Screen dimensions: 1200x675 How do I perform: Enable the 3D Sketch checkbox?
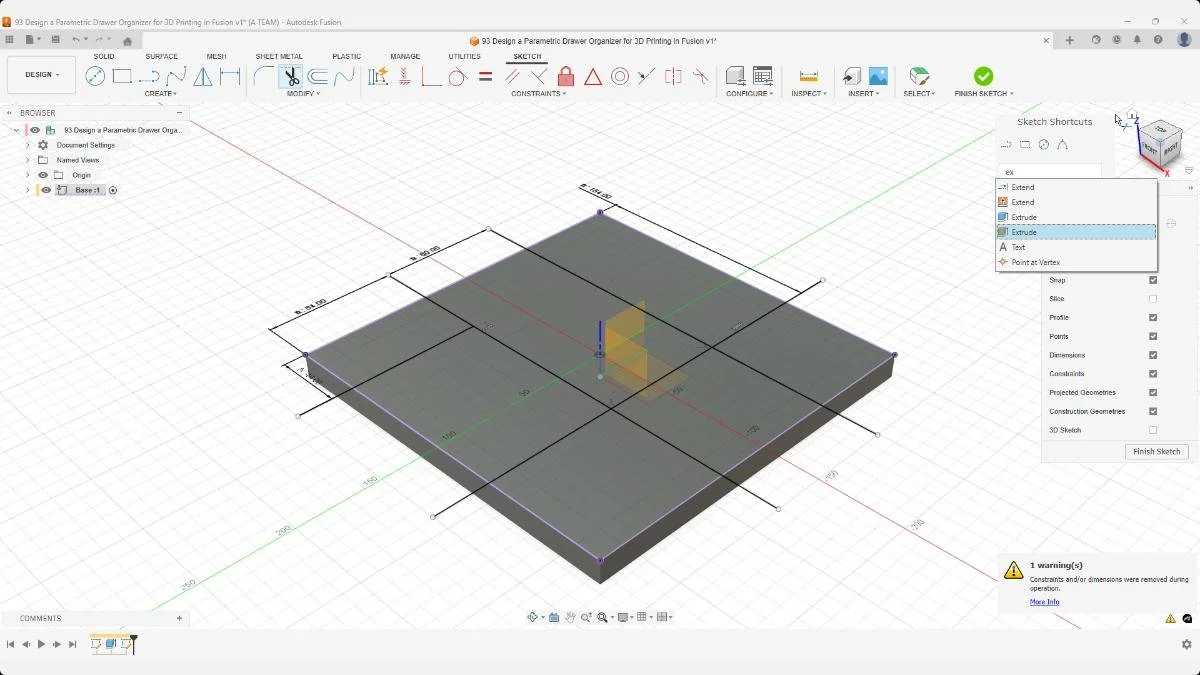tap(1153, 429)
